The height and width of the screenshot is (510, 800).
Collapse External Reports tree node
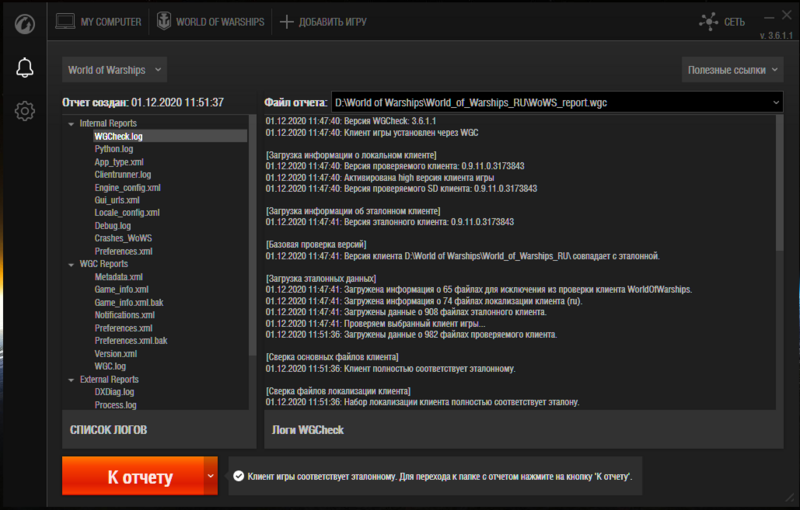tap(71, 380)
